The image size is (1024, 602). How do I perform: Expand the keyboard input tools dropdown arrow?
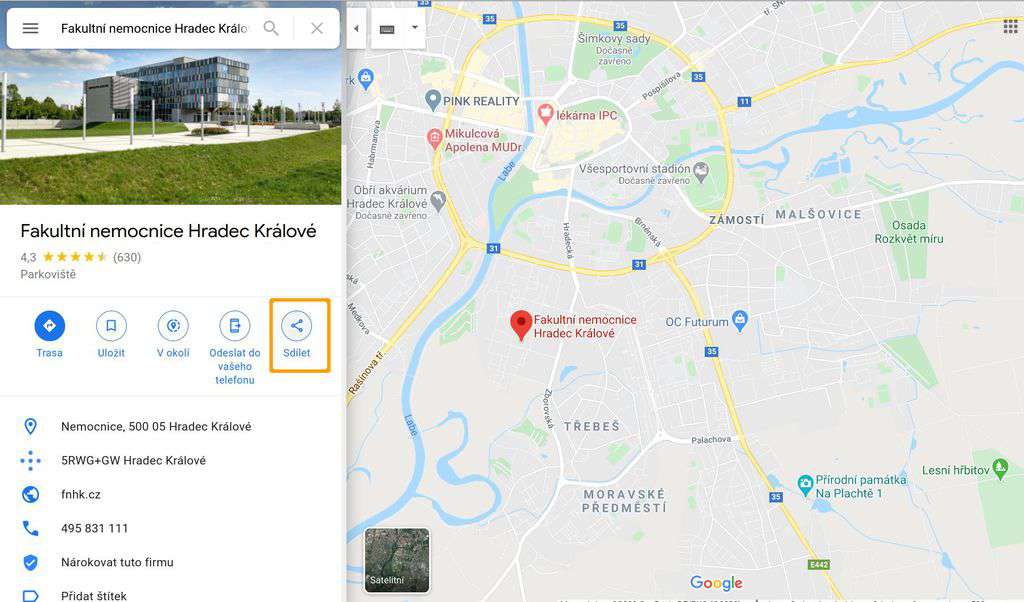pos(415,28)
